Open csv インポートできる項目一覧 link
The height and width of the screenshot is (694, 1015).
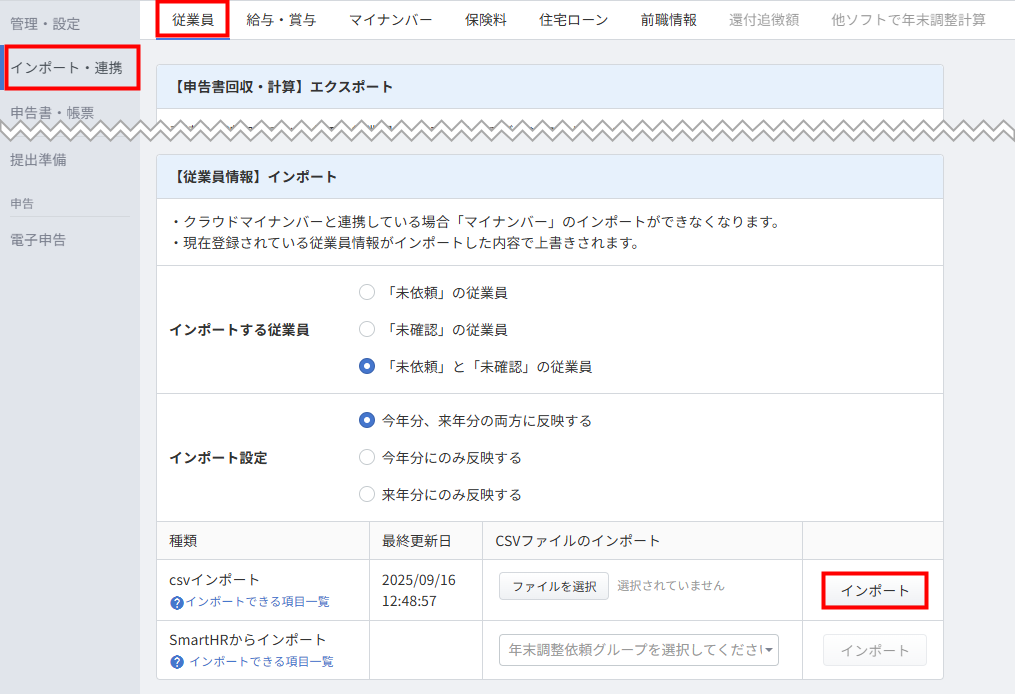pos(257,602)
